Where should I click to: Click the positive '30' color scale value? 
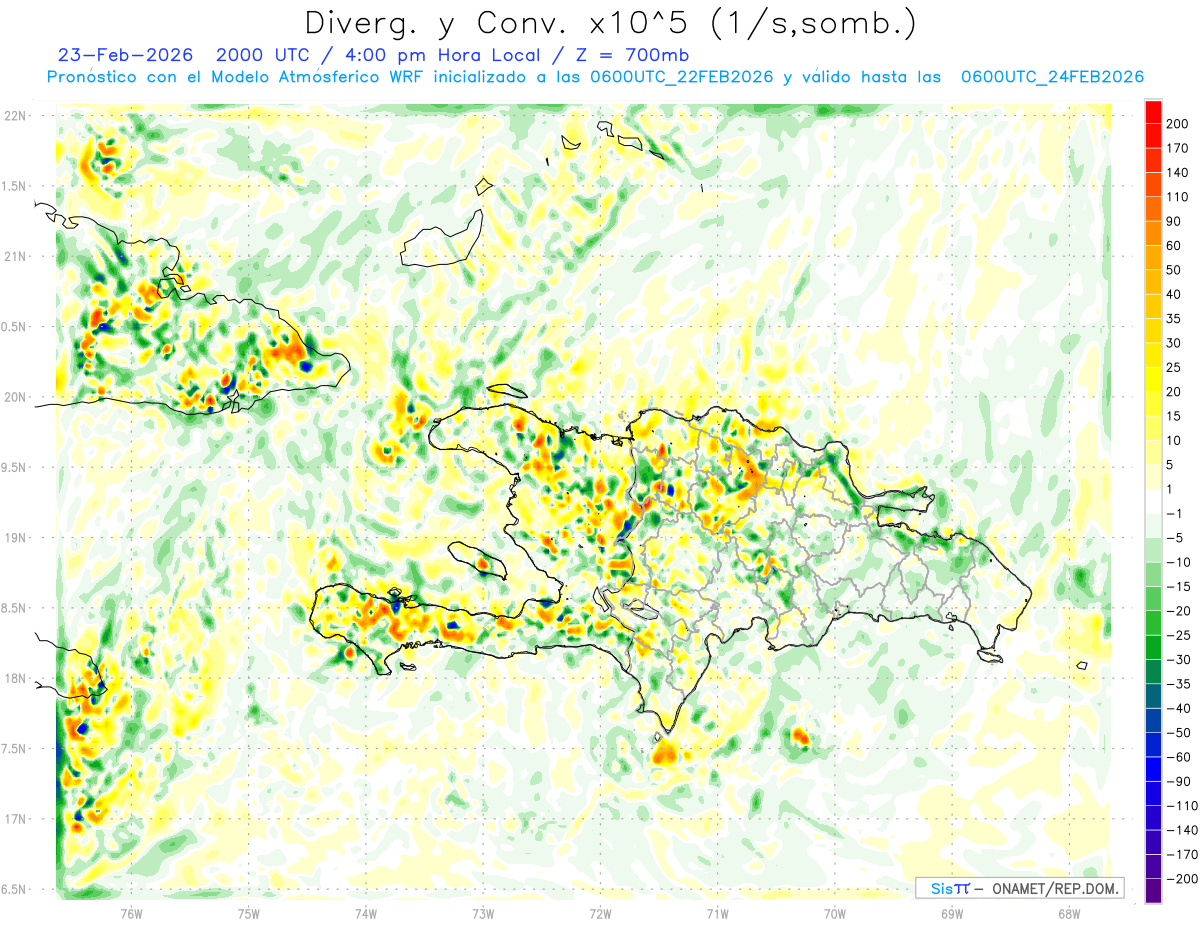point(1174,343)
